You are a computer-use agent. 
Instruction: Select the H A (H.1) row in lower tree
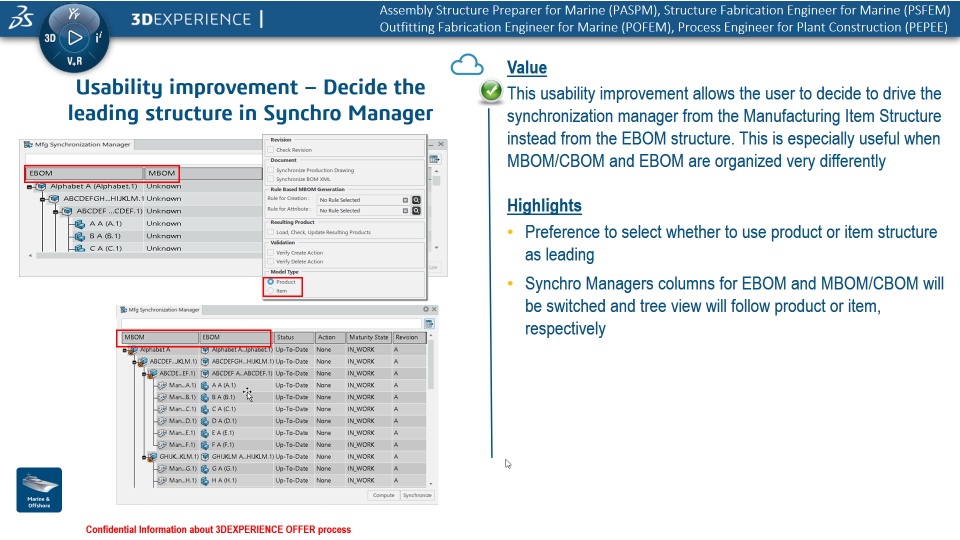pyautogui.click(x=291, y=481)
